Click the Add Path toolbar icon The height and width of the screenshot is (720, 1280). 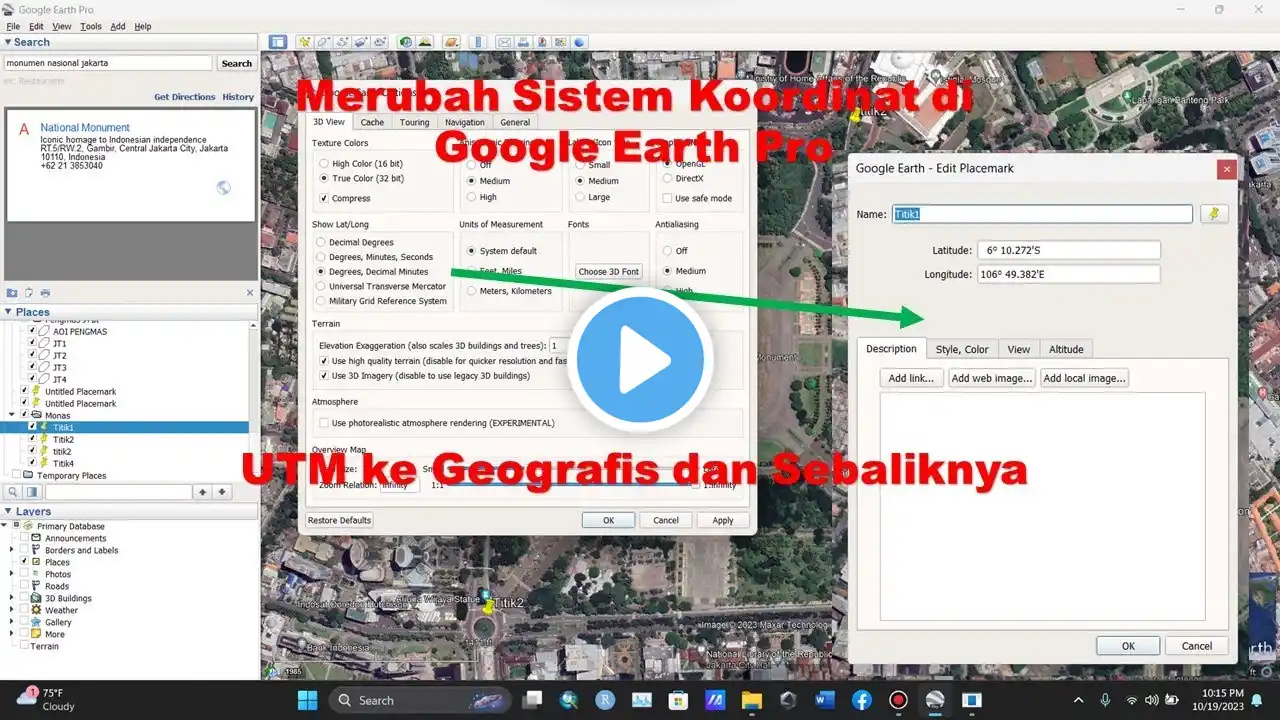[x=342, y=42]
